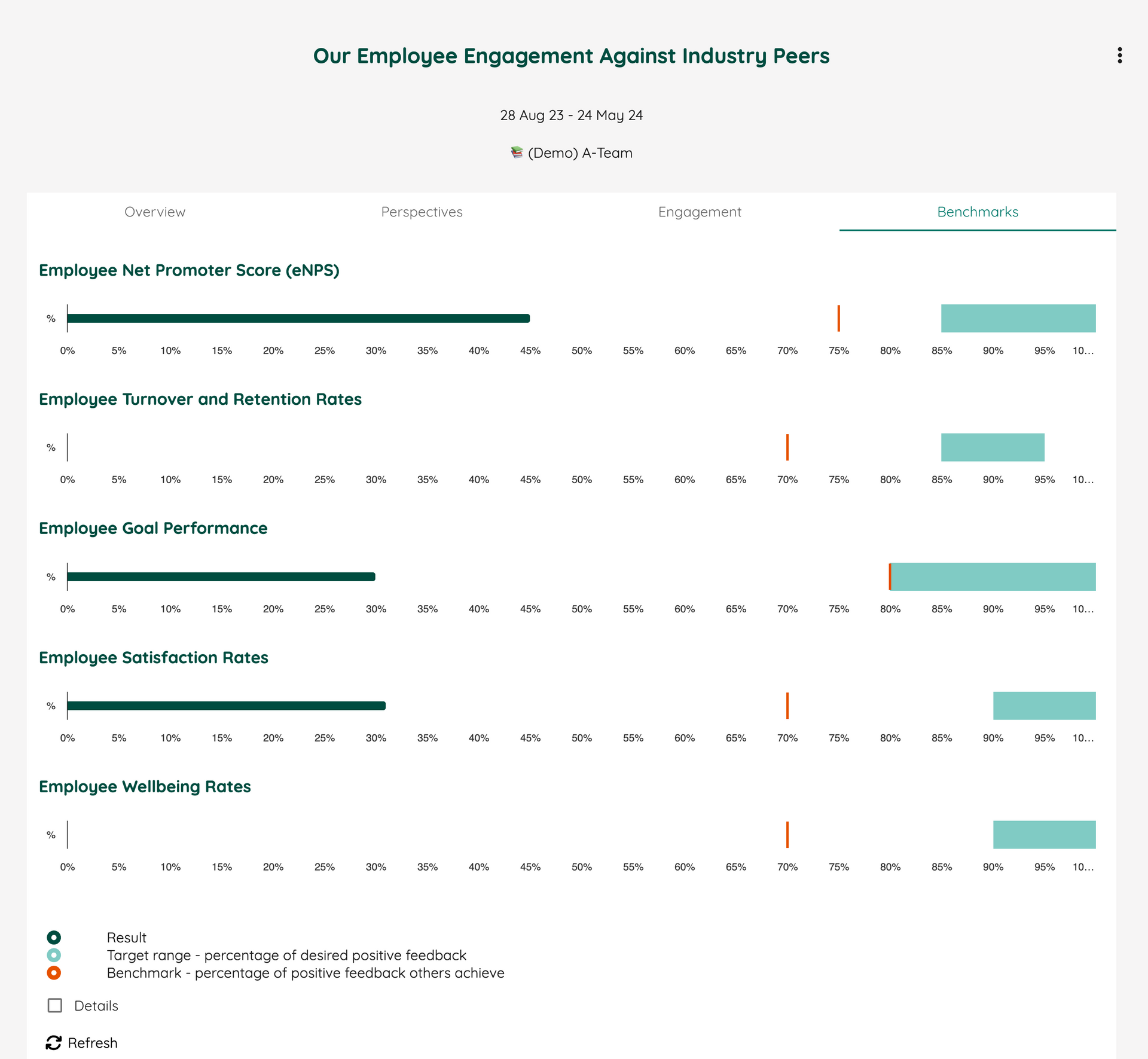Click the Wellbeing Rates benchmark marker at 70%
The width and height of the screenshot is (1148, 1059).
(x=787, y=835)
